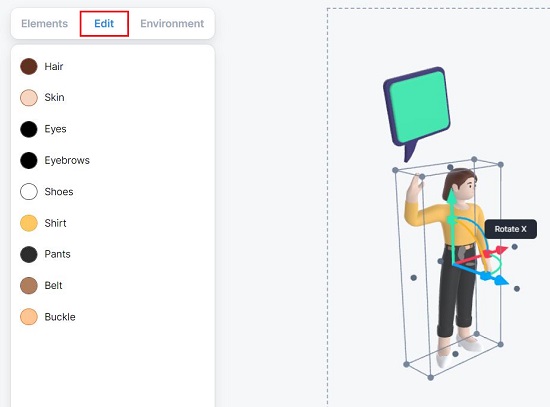550x407 pixels.
Task: Click the bottom front bounding box corner handle
Action: (431, 378)
